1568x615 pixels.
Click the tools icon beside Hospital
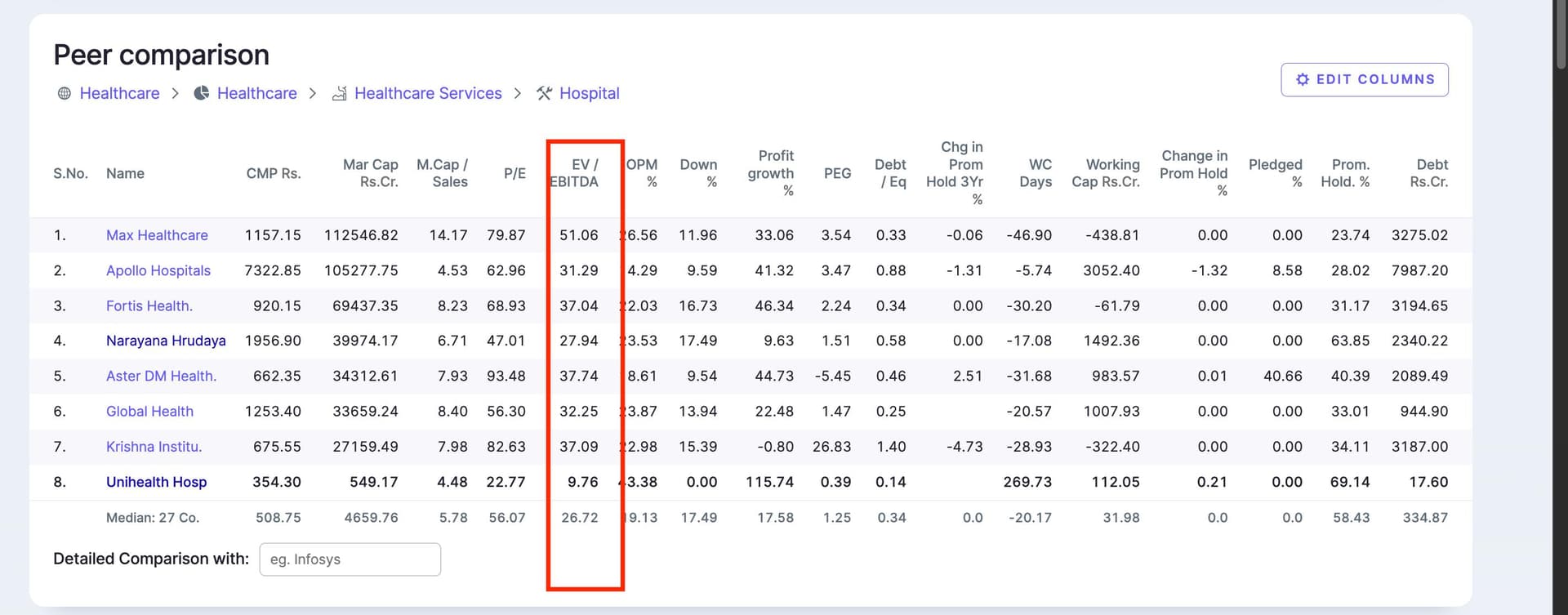point(544,93)
